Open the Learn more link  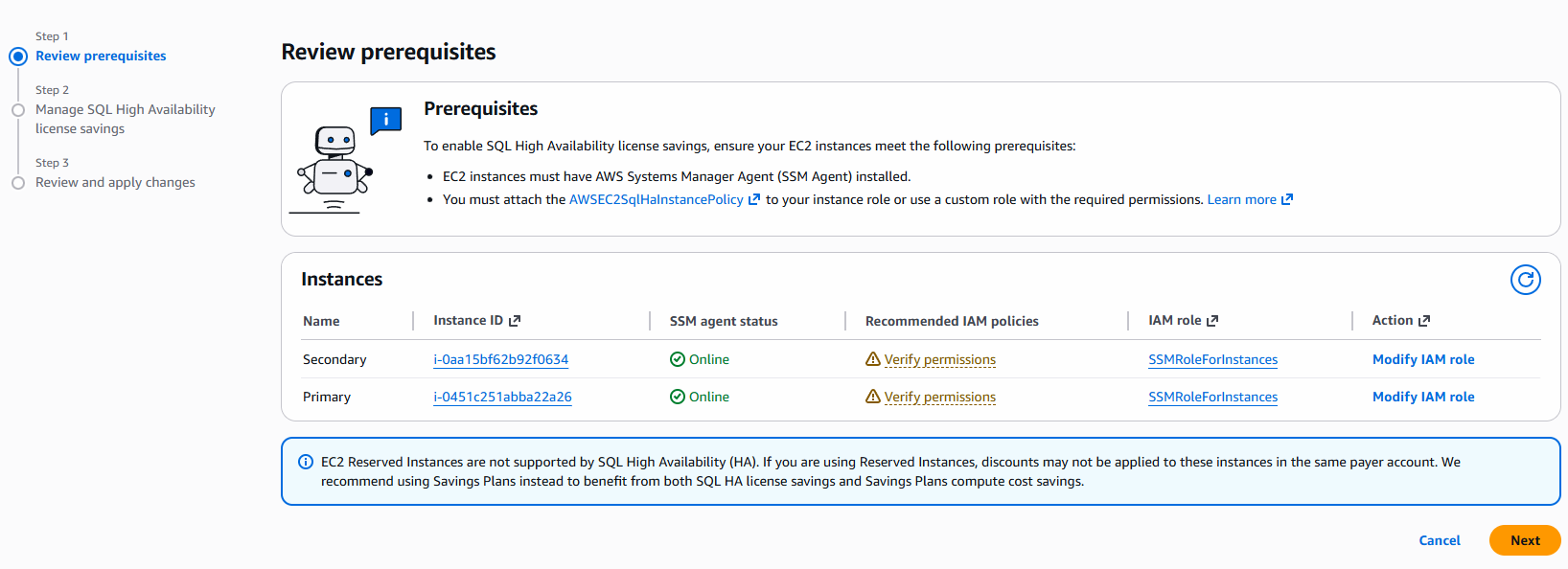pyautogui.click(x=1241, y=199)
